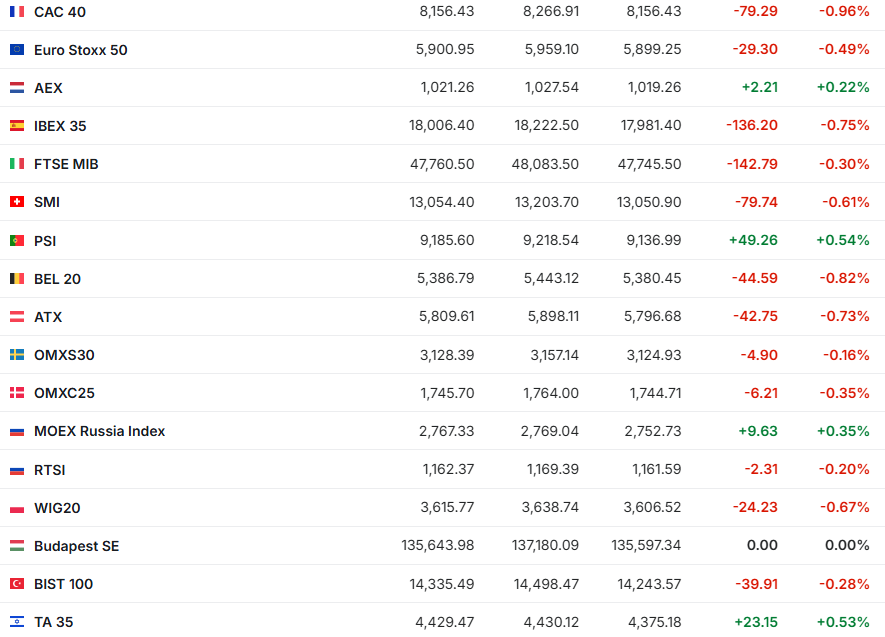The height and width of the screenshot is (637, 885).
Task: Click the ATX percentage change -0.73%
Action: [x=845, y=317]
